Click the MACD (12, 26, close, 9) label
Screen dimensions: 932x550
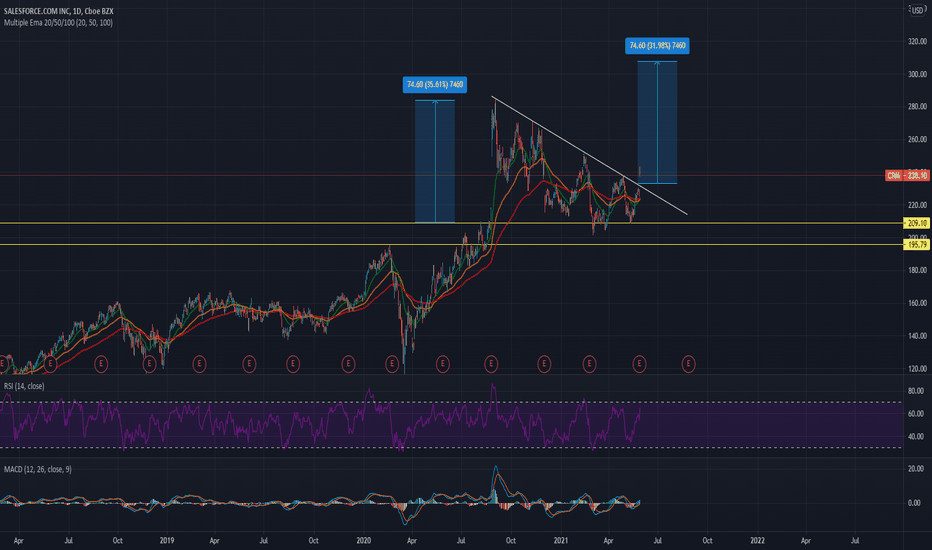tap(37, 469)
